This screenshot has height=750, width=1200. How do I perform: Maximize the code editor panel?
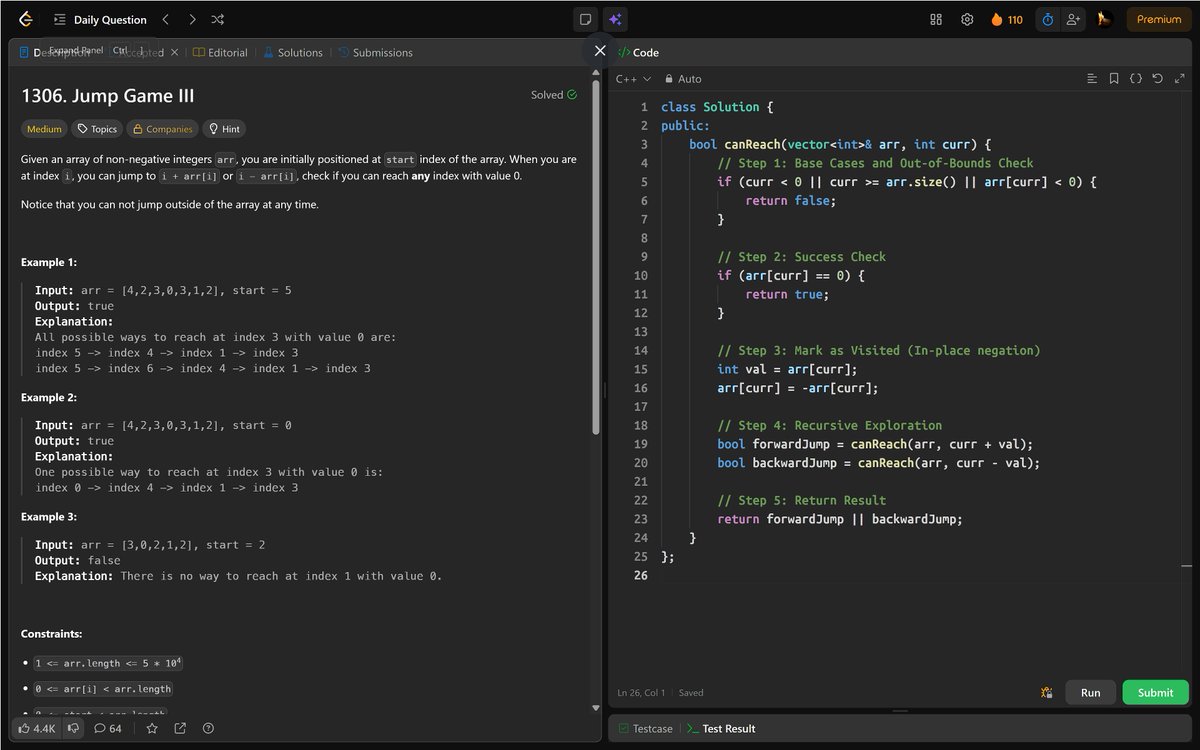click(1178, 78)
